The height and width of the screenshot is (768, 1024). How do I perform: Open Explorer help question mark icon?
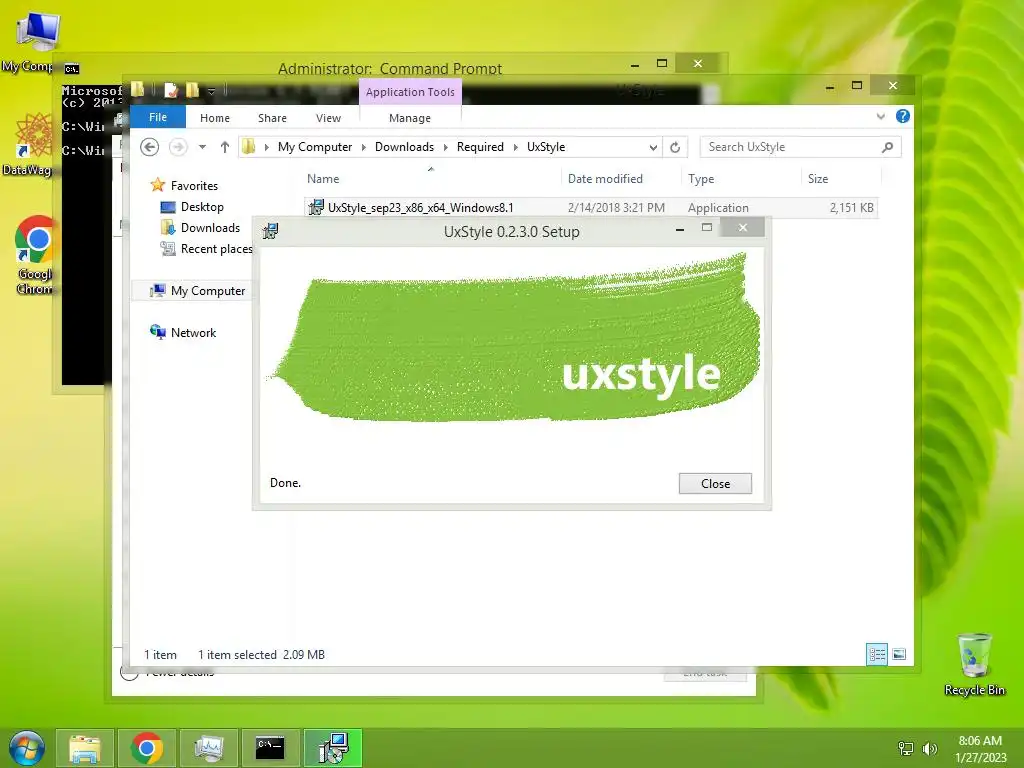tap(903, 116)
